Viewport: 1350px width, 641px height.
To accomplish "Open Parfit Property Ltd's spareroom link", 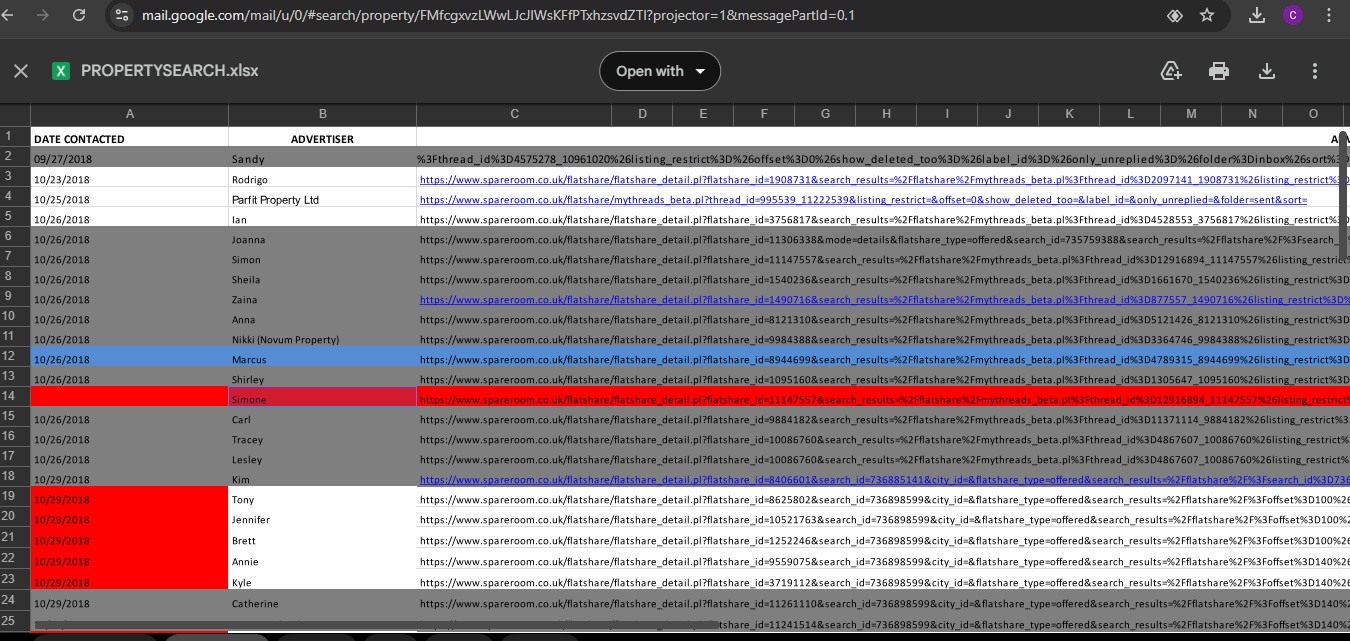I will (863, 200).
